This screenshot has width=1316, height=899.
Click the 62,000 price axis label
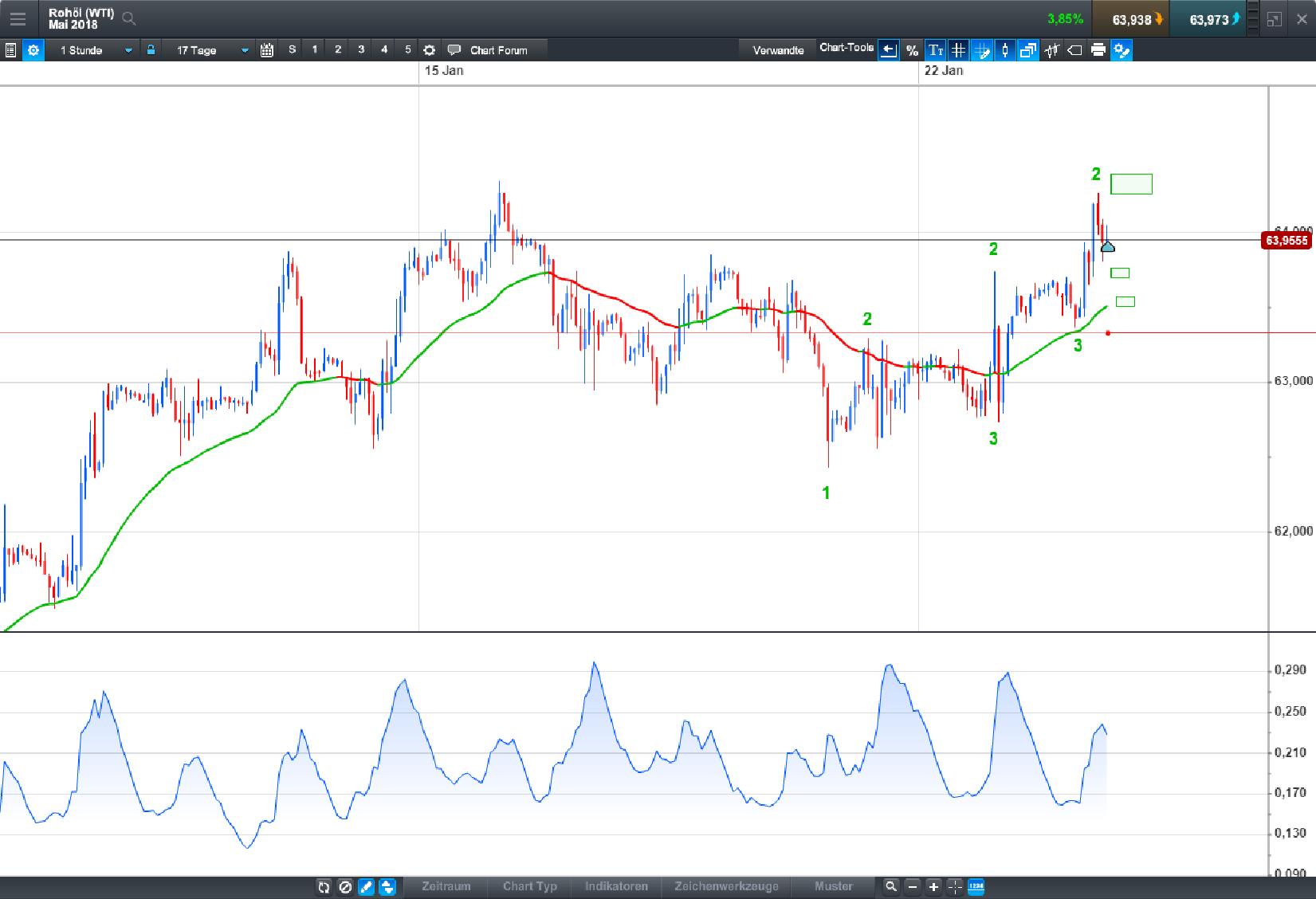[x=1293, y=532]
